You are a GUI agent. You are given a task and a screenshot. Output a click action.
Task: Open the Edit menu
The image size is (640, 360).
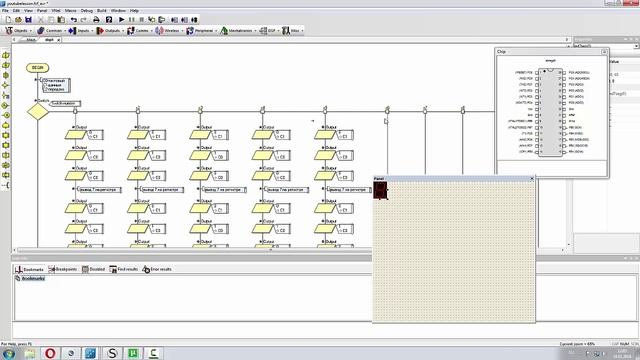[16, 10]
